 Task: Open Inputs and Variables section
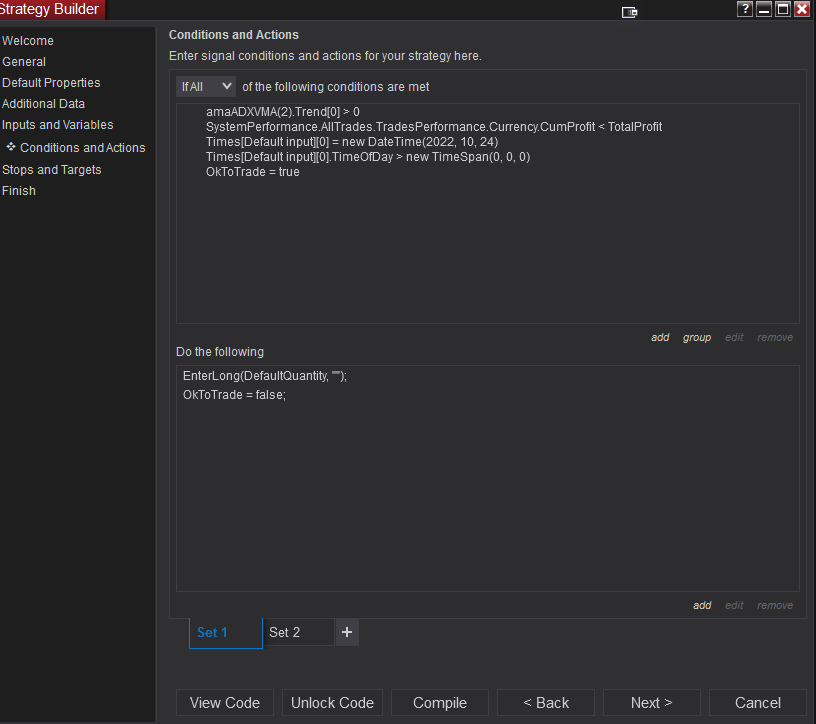click(57, 125)
